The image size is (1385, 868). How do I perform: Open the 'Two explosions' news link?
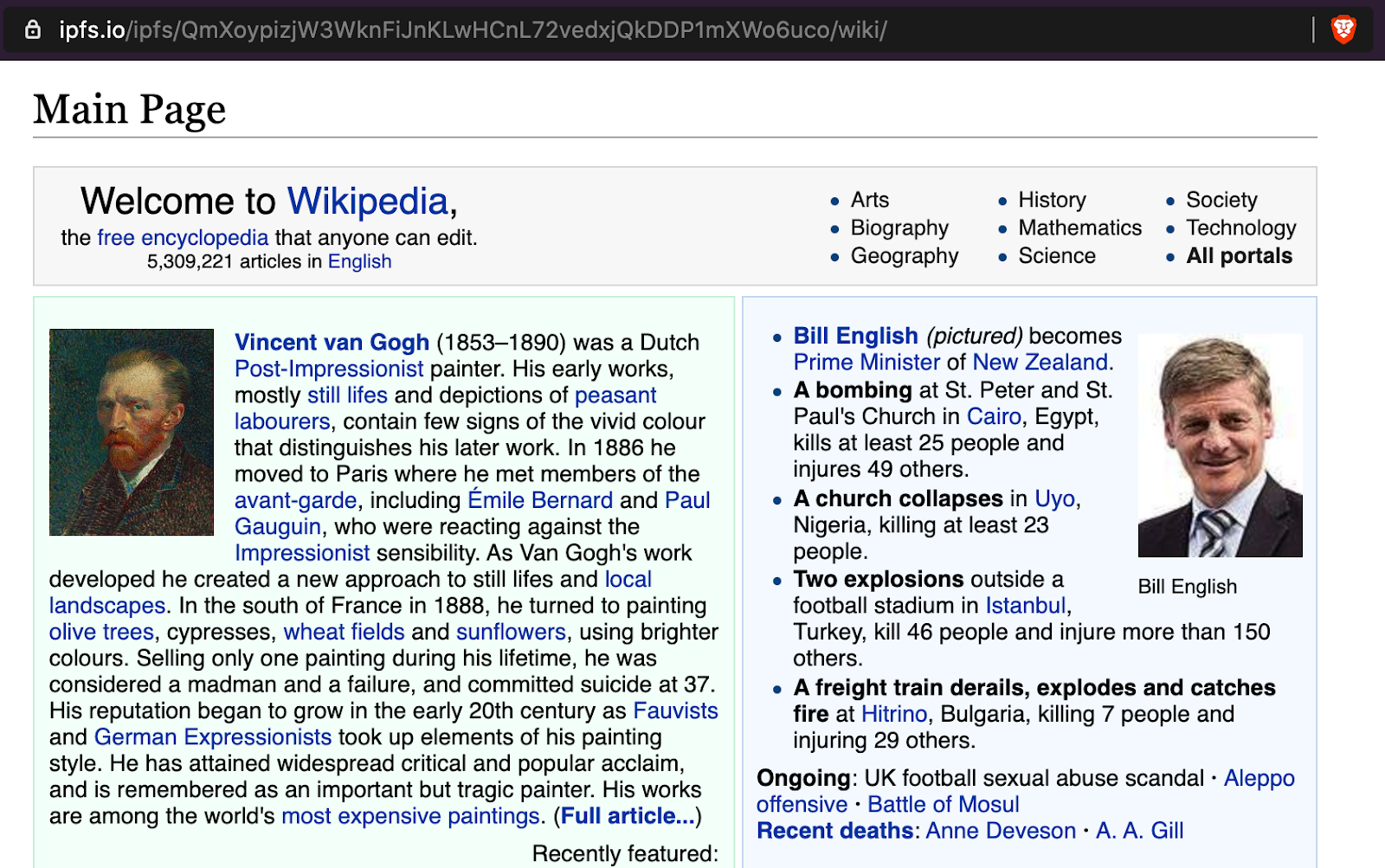[x=879, y=579]
